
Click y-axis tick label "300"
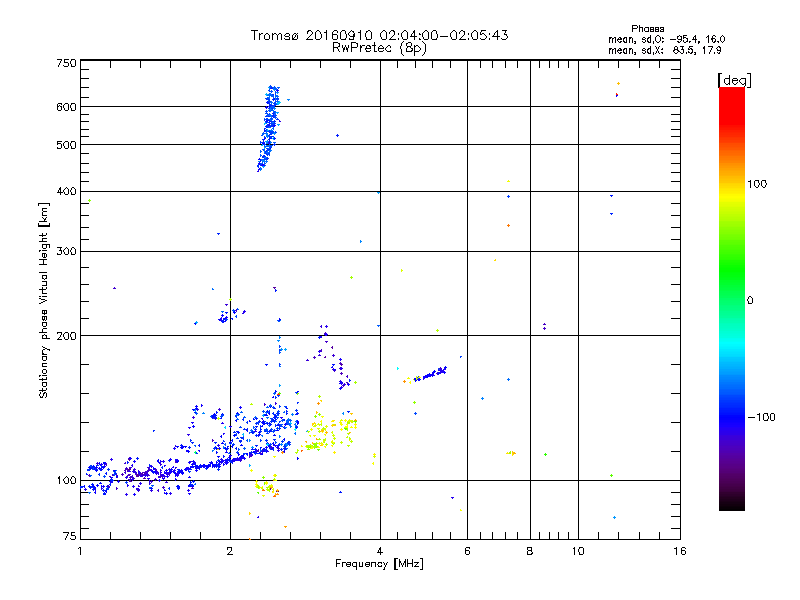66,252
